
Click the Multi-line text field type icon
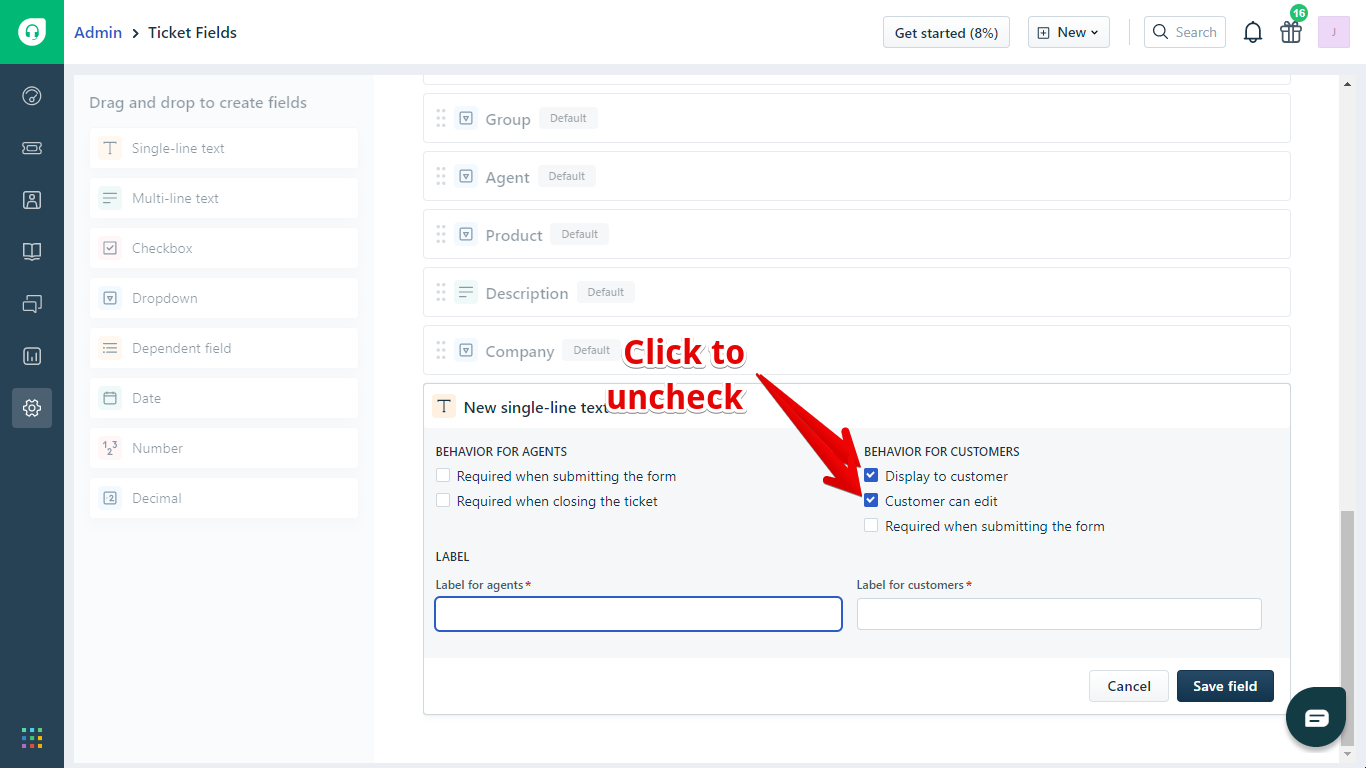110,198
